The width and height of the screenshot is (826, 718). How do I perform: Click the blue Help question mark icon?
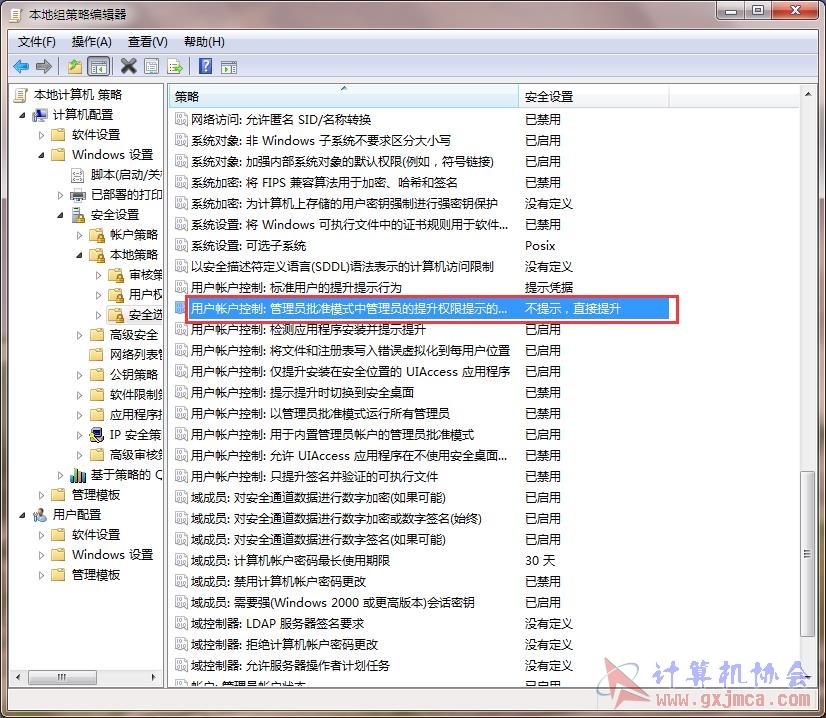tap(205, 67)
